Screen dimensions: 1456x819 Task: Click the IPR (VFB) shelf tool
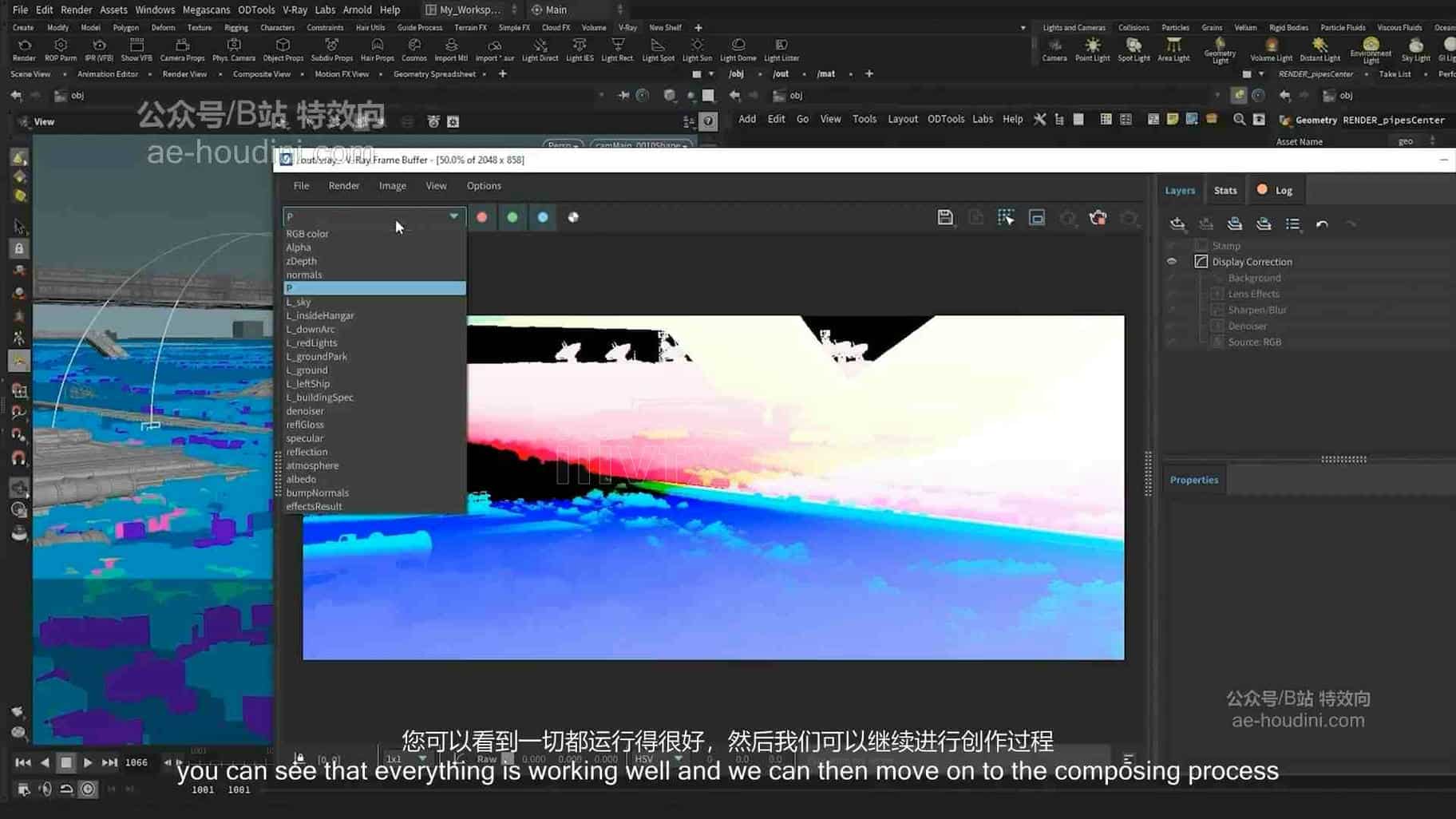[x=99, y=50]
